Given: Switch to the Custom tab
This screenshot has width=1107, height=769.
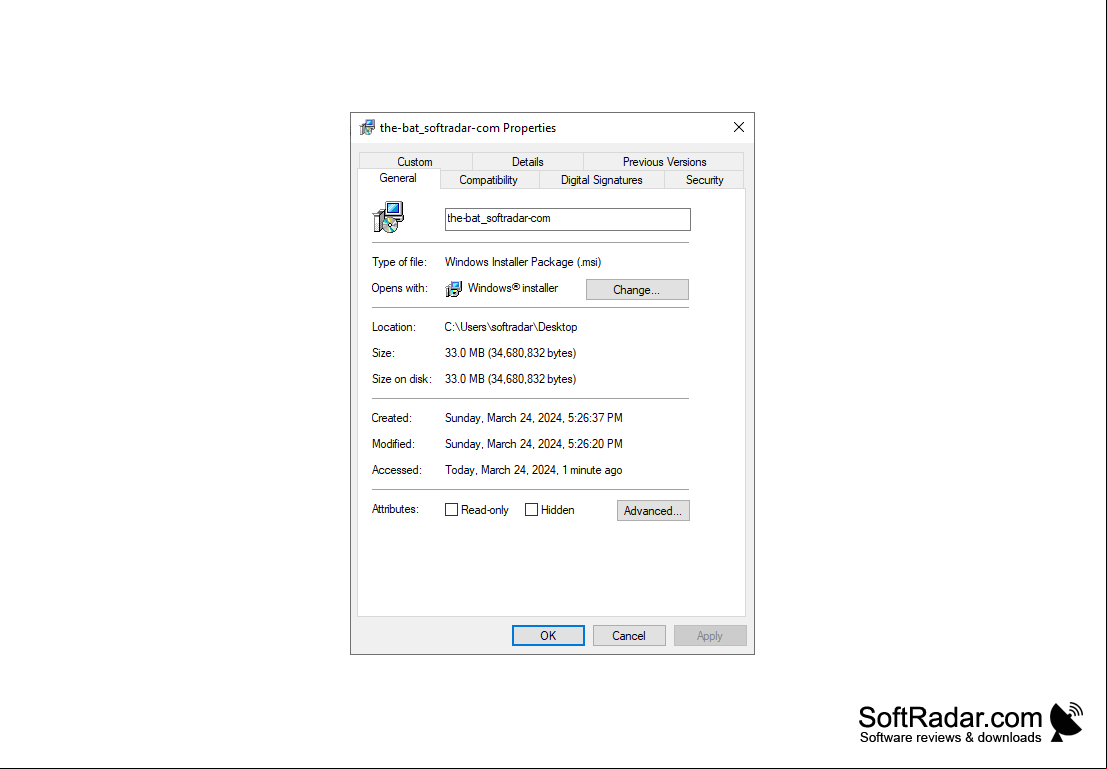Looking at the screenshot, I should (414, 162).
